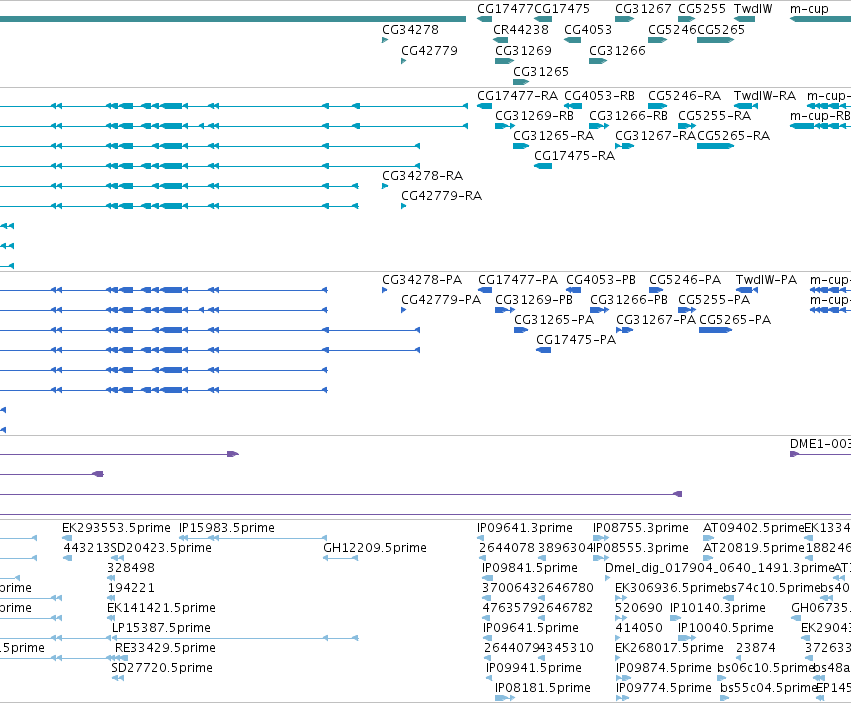
Task: Select protein CG5246-PA
Action: tap(685, 280)
